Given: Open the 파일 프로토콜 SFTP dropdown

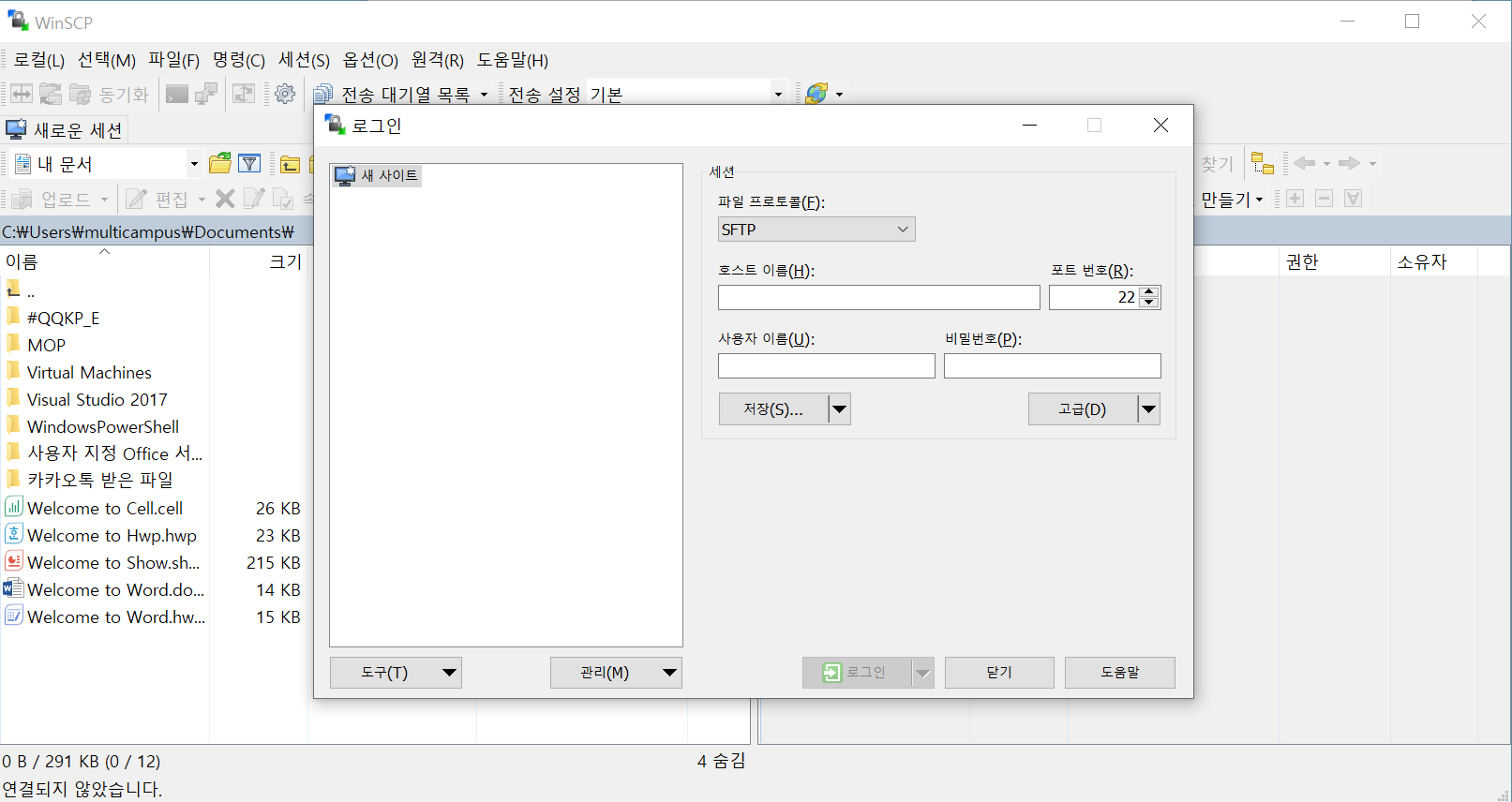Looking at the screenshot, I should (x=816, y=230).
